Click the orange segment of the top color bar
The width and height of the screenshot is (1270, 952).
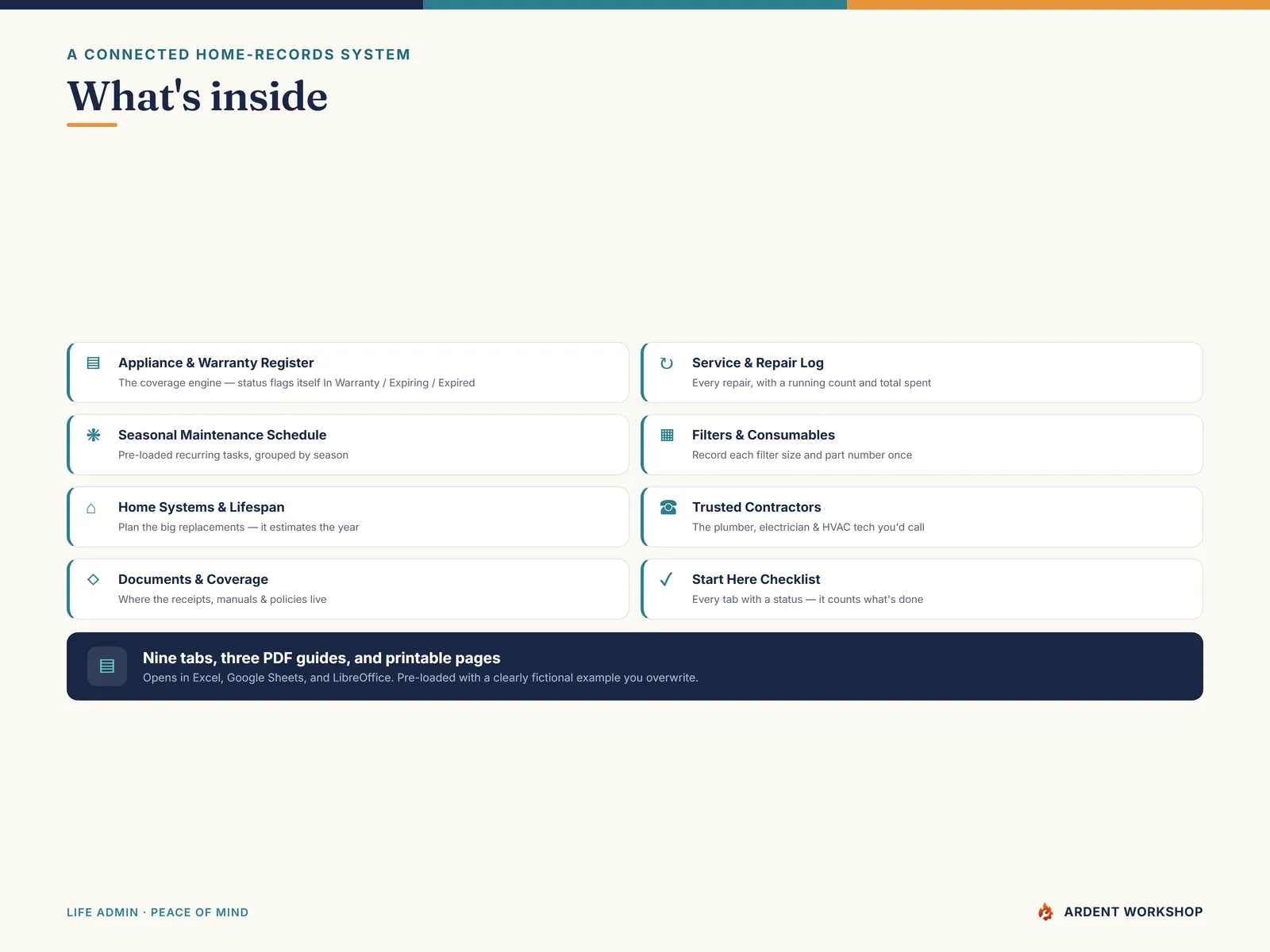pos(1058,5)
